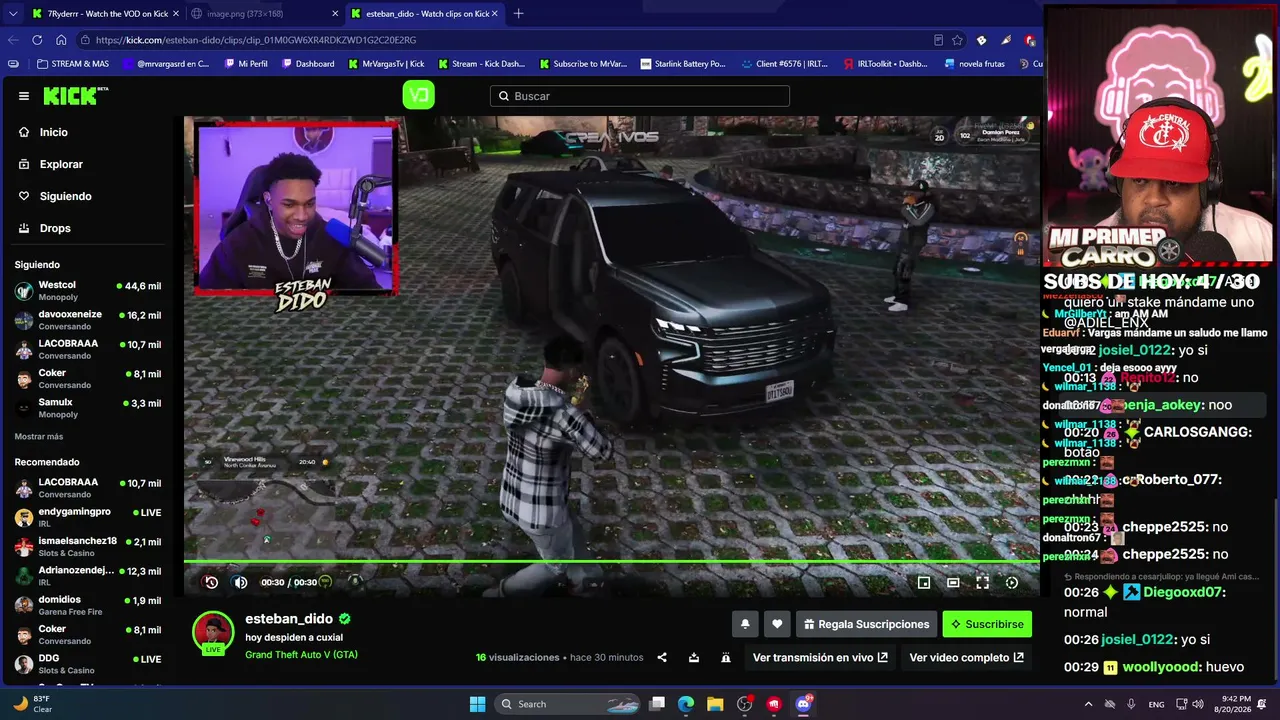Open davooxeneize channel in sidebar
Viewport: 1280px width, 720px height.
[88, 320]
